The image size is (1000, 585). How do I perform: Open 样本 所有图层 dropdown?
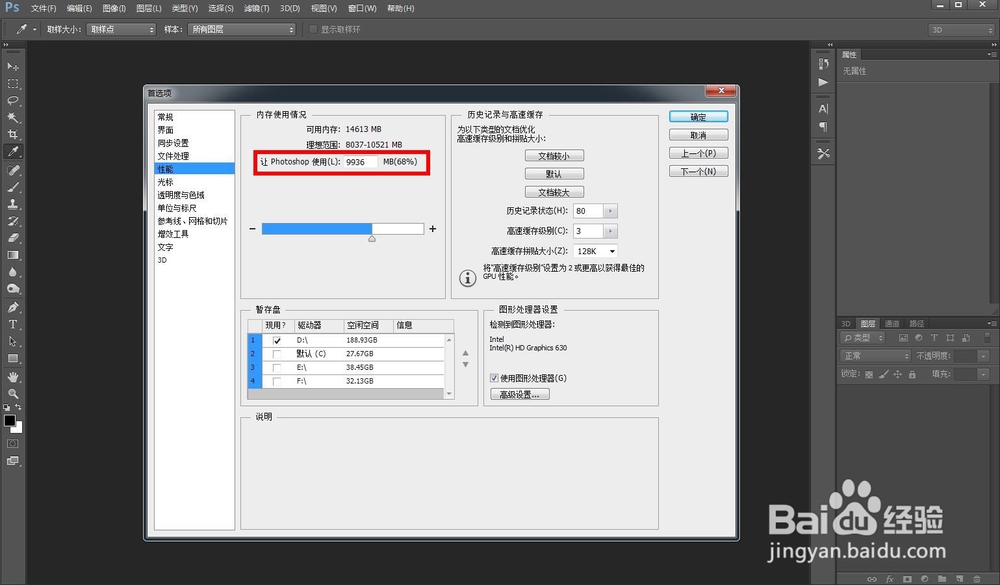(x=241, y=29)
